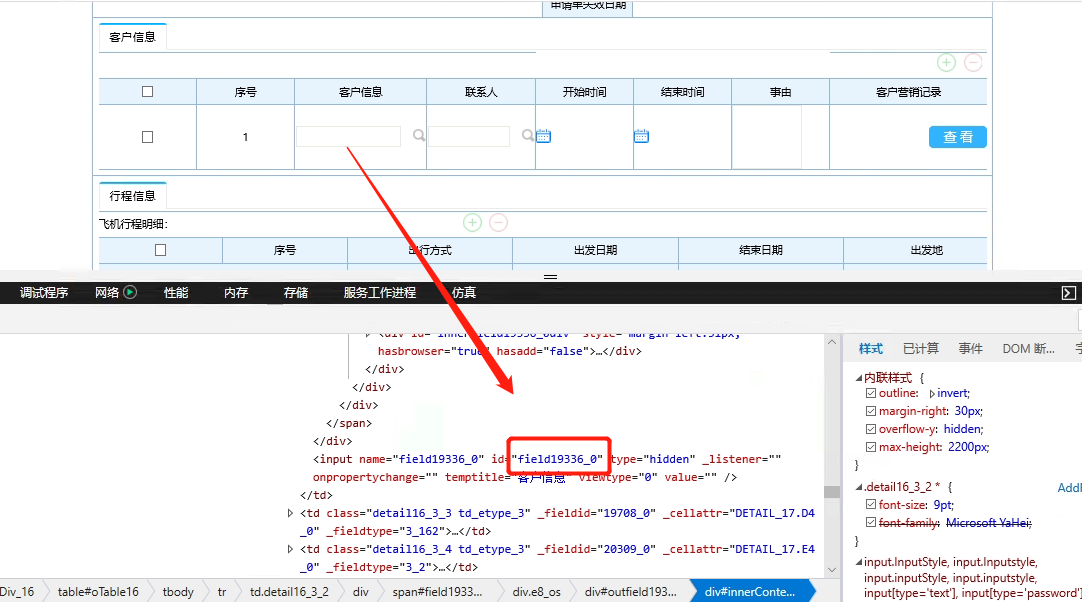Viewport: 1082px width, 602px height.
Task: Click the 出发日期 column header
Action: pyautogui.click(x=596, y=250)
